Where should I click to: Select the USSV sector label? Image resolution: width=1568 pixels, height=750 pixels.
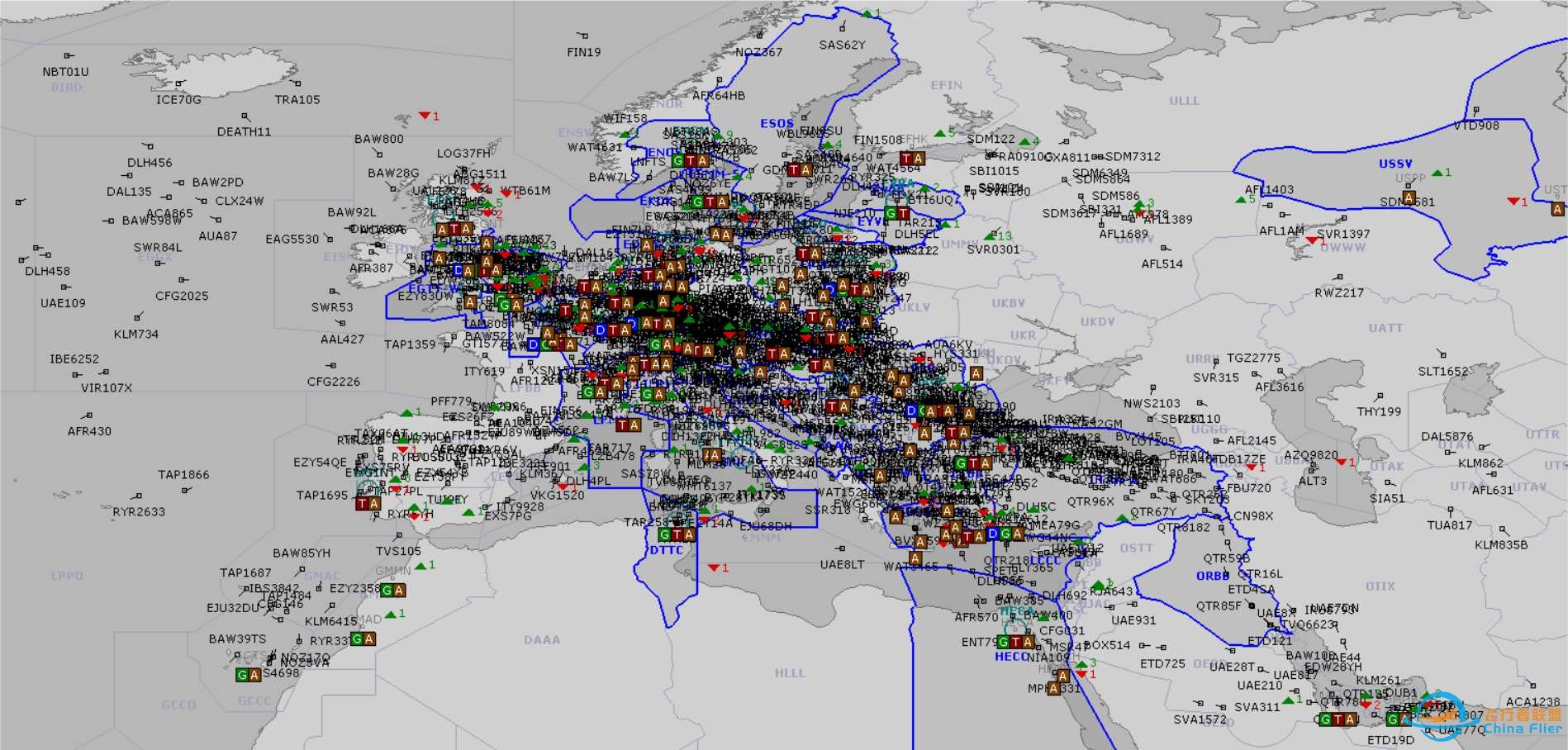1395,164
